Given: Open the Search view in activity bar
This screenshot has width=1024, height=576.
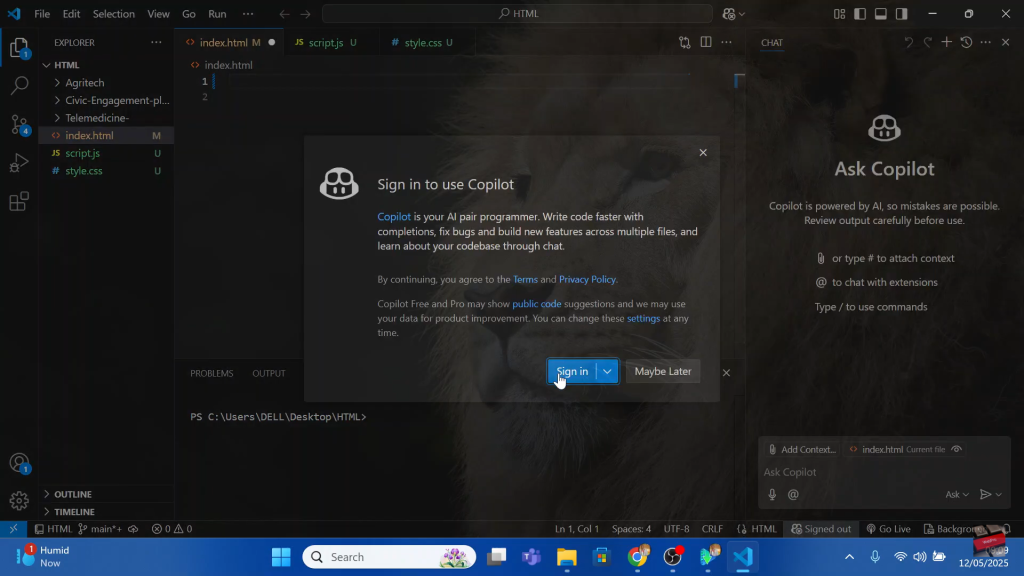Looking at the screenshot, I should [20, 85].
